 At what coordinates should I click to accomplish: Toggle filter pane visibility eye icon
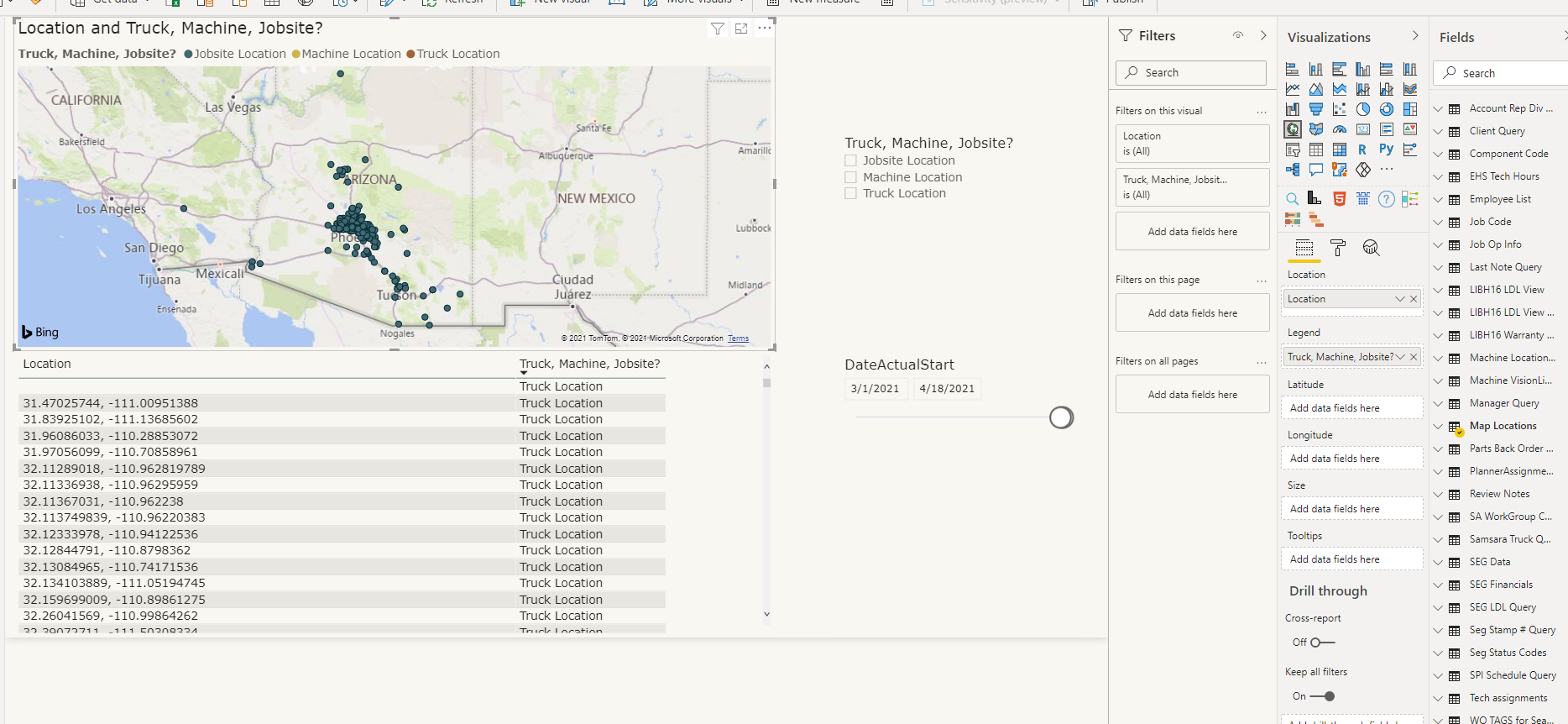[1237, 35]
